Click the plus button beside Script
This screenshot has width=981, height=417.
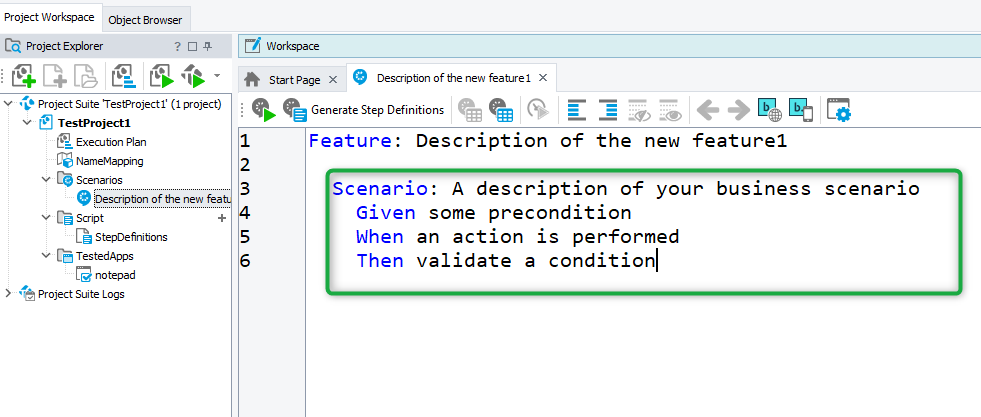pos(221,218)
